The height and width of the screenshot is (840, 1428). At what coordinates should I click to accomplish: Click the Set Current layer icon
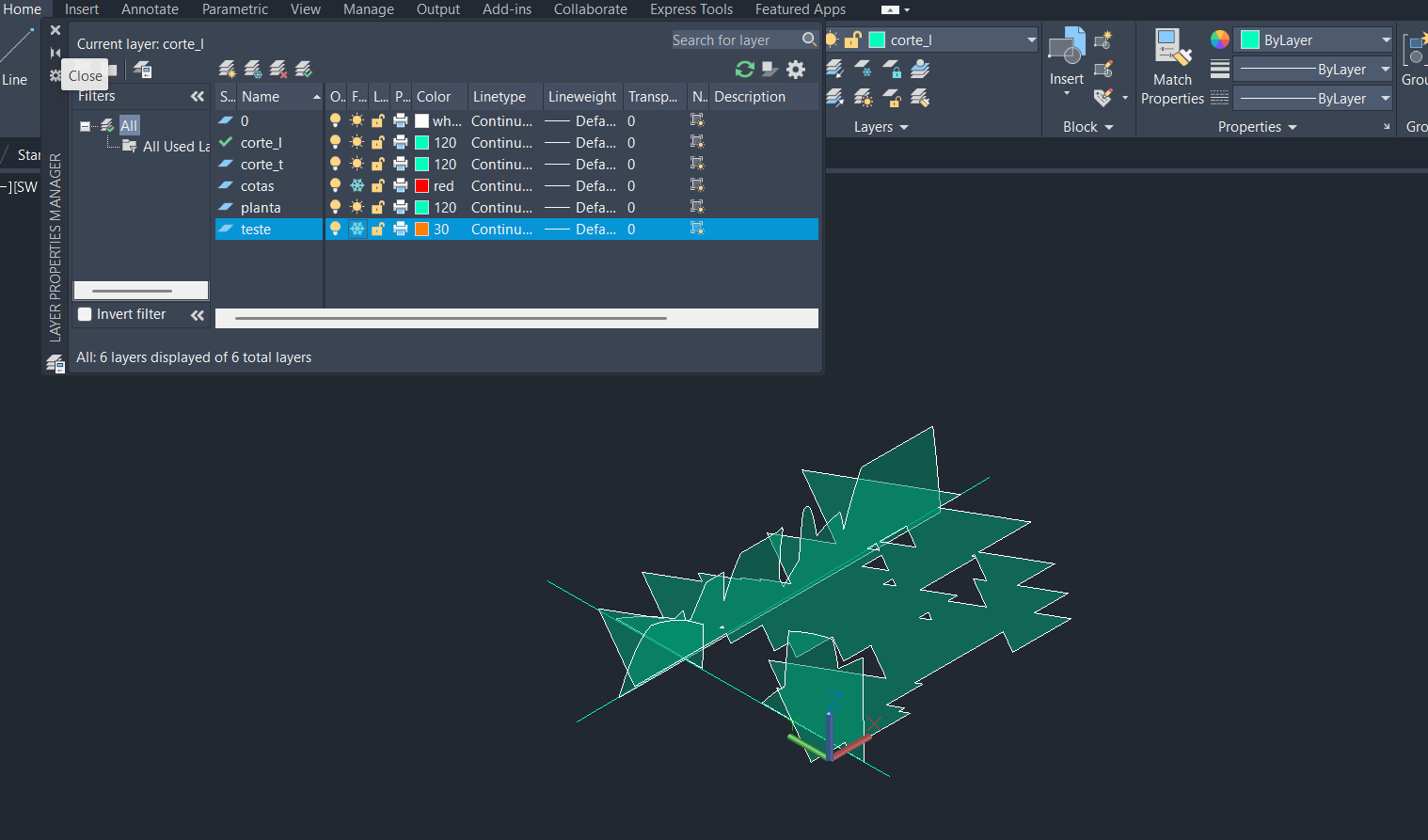303,69
